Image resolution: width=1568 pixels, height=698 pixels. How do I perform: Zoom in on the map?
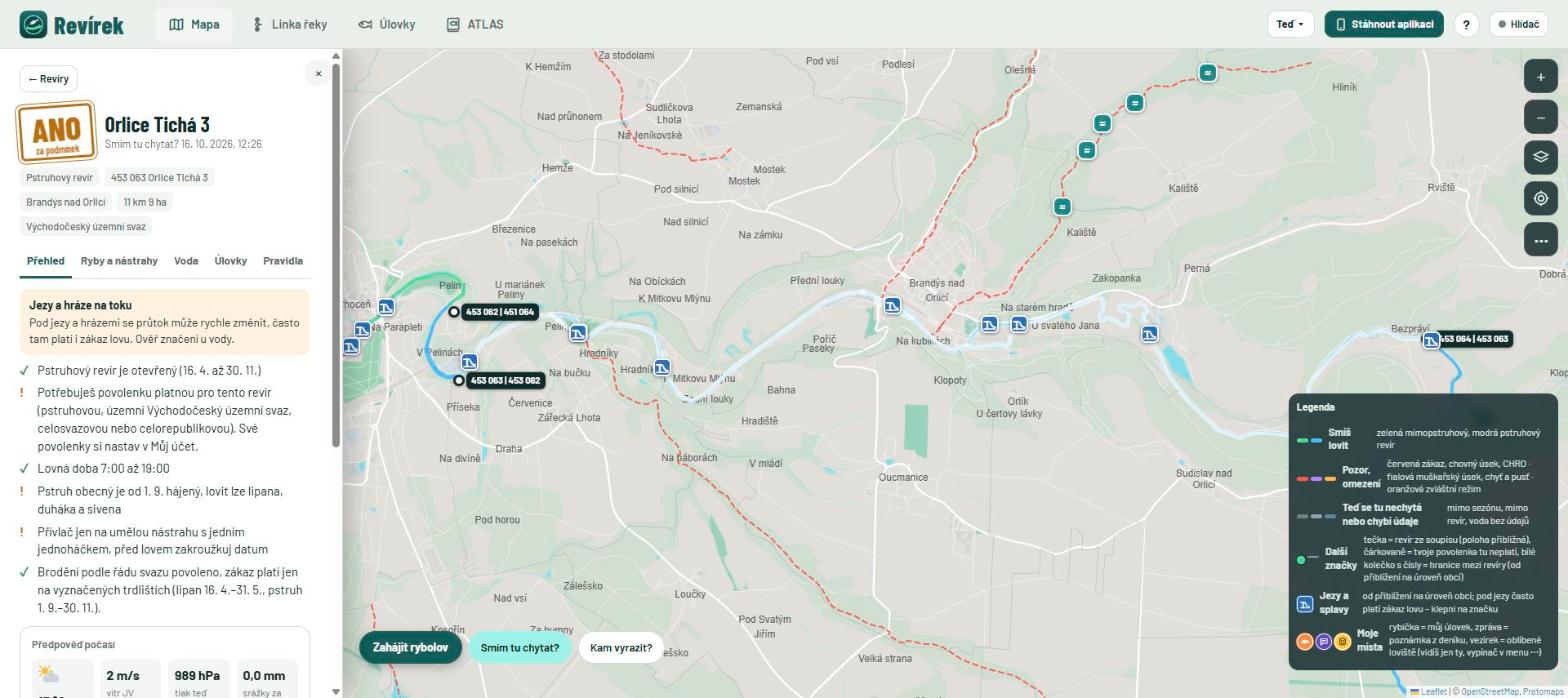tap(1541, 77)
